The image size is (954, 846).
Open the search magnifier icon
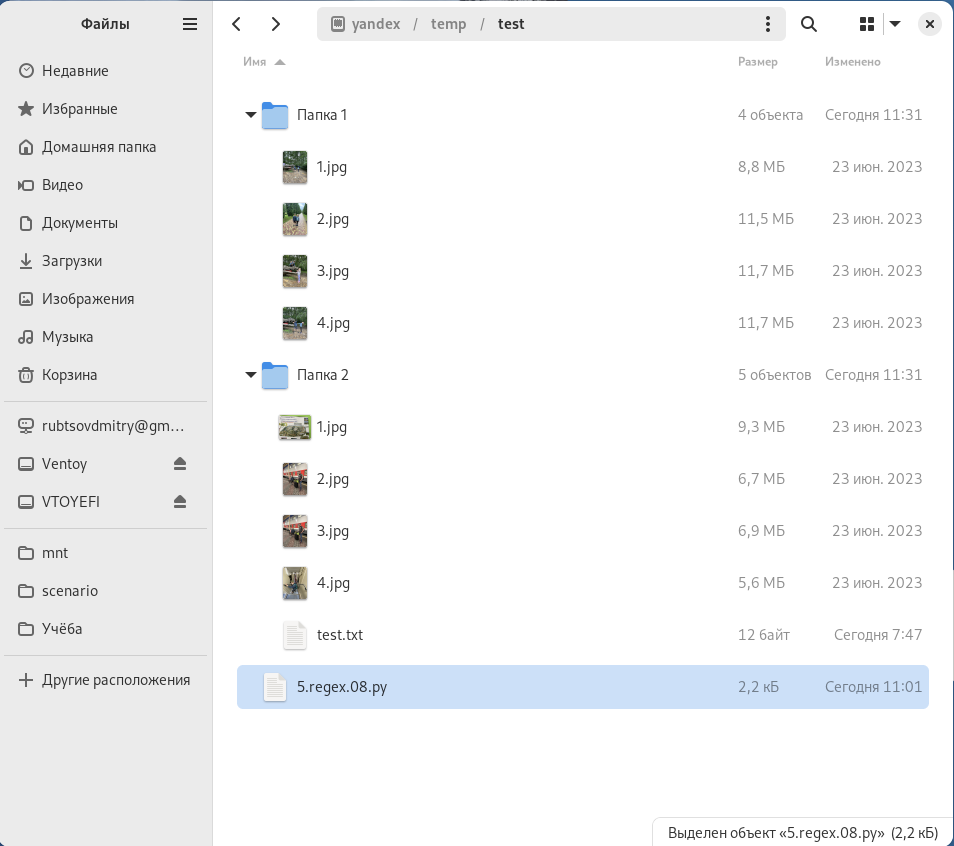(x=809, y=24)
